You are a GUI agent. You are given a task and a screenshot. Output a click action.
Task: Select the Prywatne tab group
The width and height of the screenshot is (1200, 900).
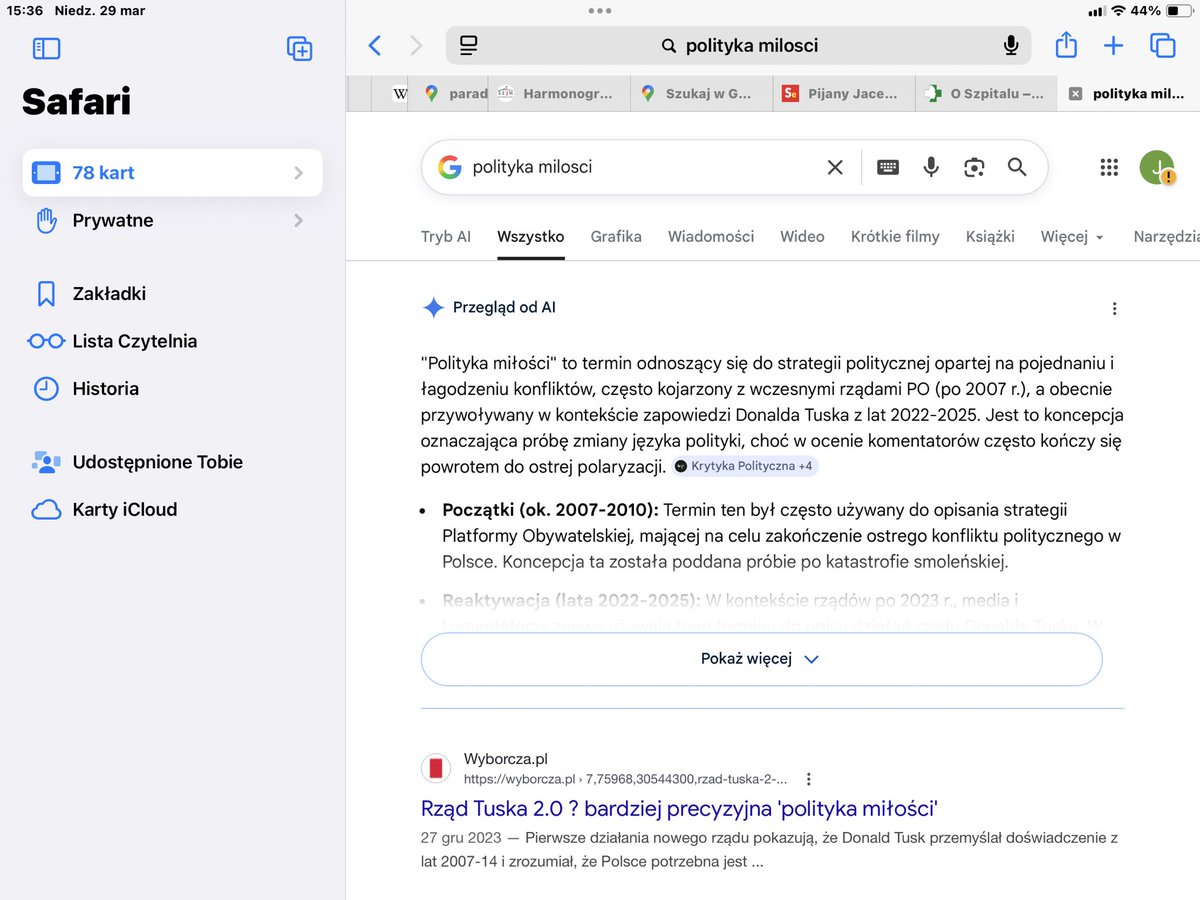173,220
